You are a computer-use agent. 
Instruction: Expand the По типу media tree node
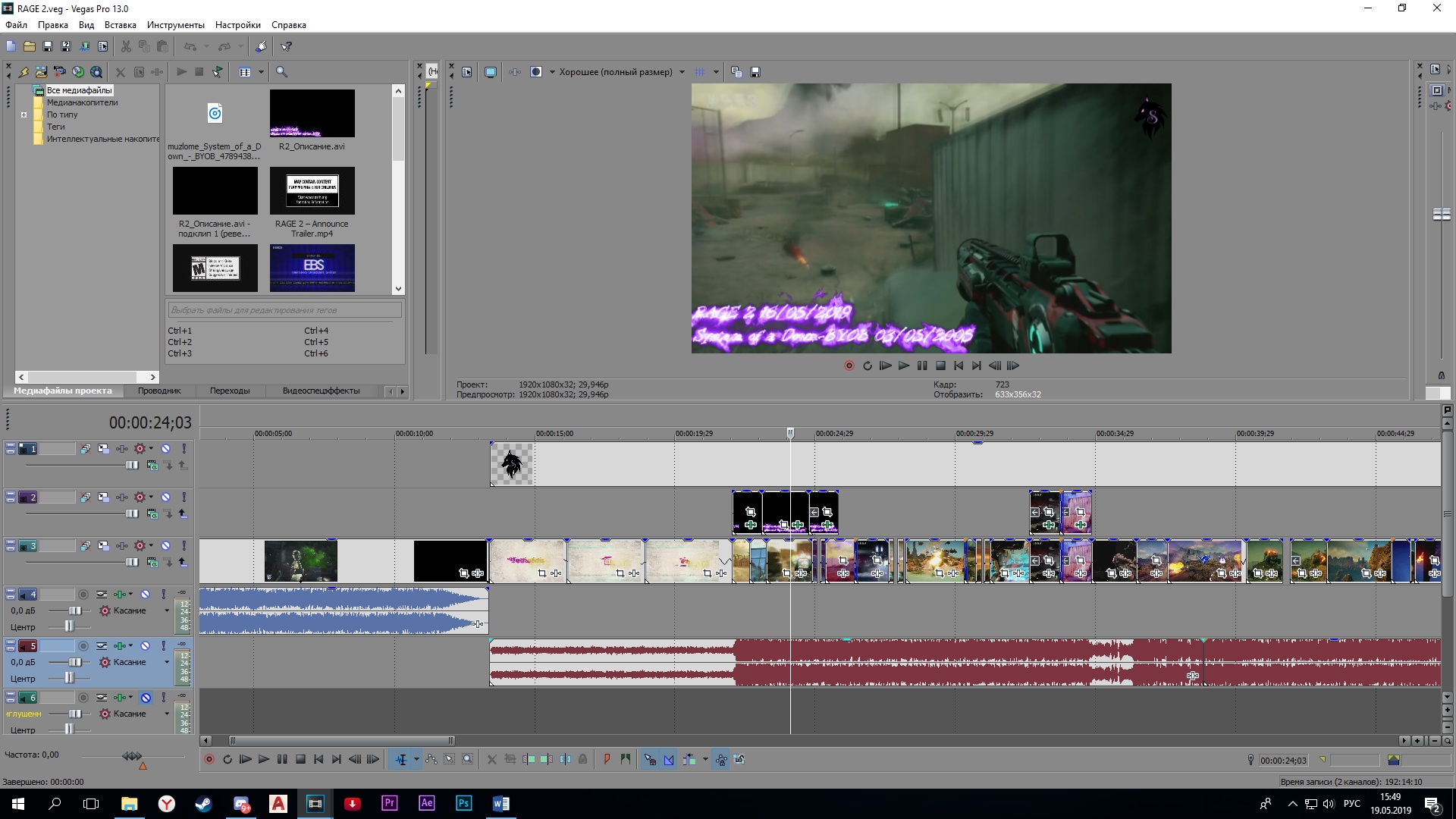point(24,115)
